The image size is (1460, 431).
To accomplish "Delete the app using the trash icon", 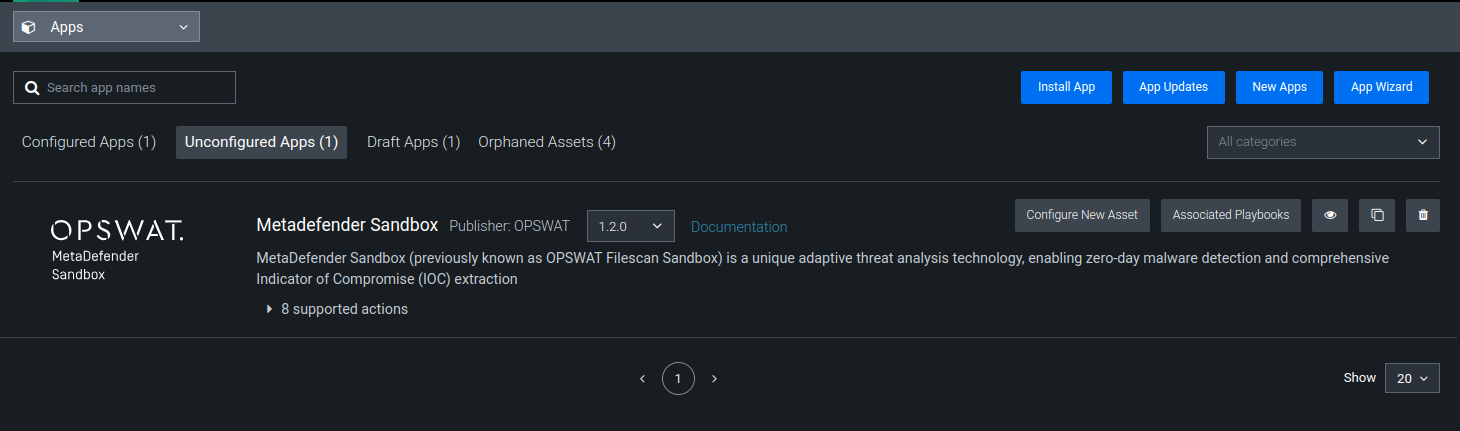I will pyautogui.click(x=1423, y=215).
